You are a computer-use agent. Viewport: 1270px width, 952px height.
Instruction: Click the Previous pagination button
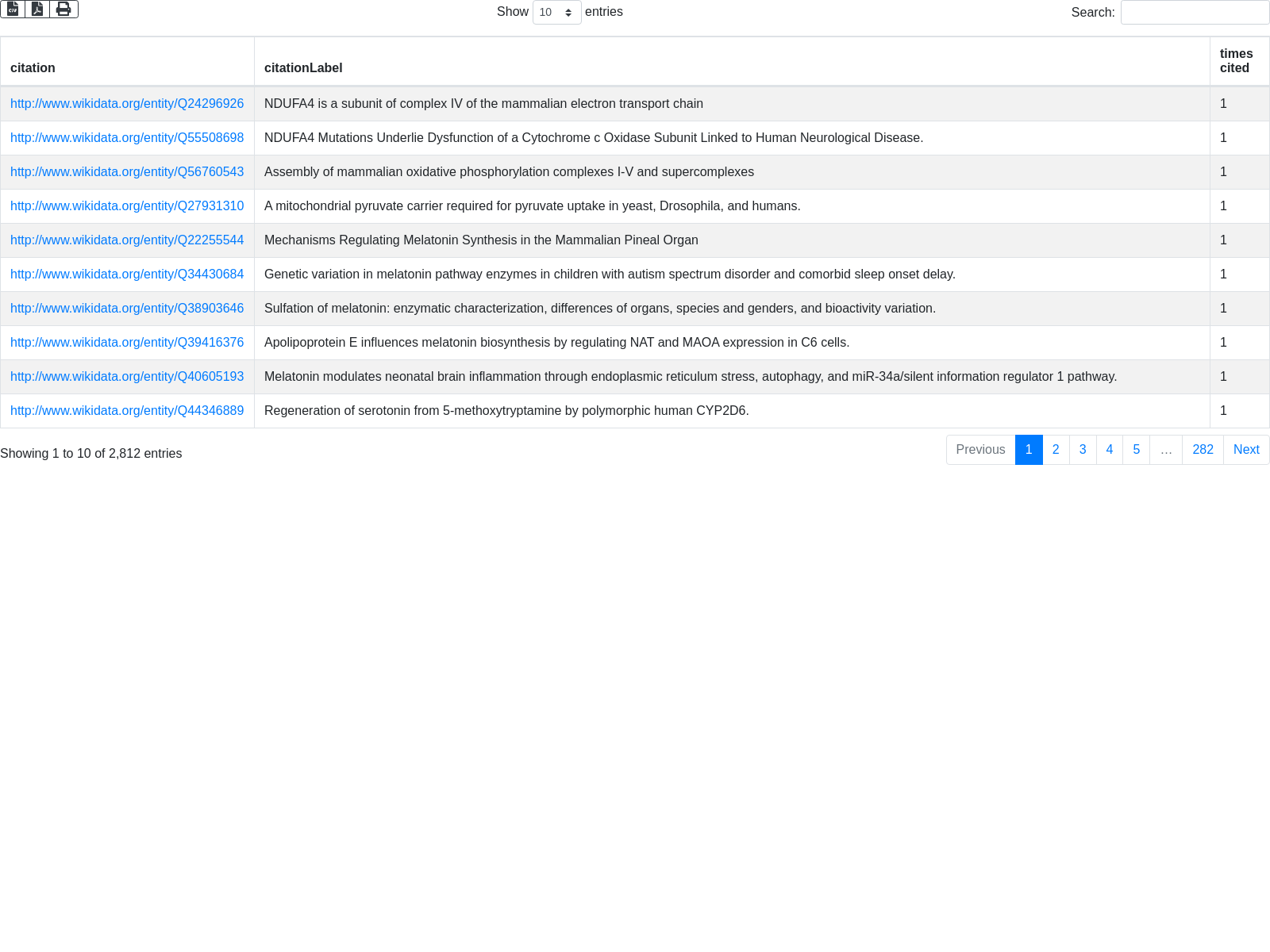point(980,450)
